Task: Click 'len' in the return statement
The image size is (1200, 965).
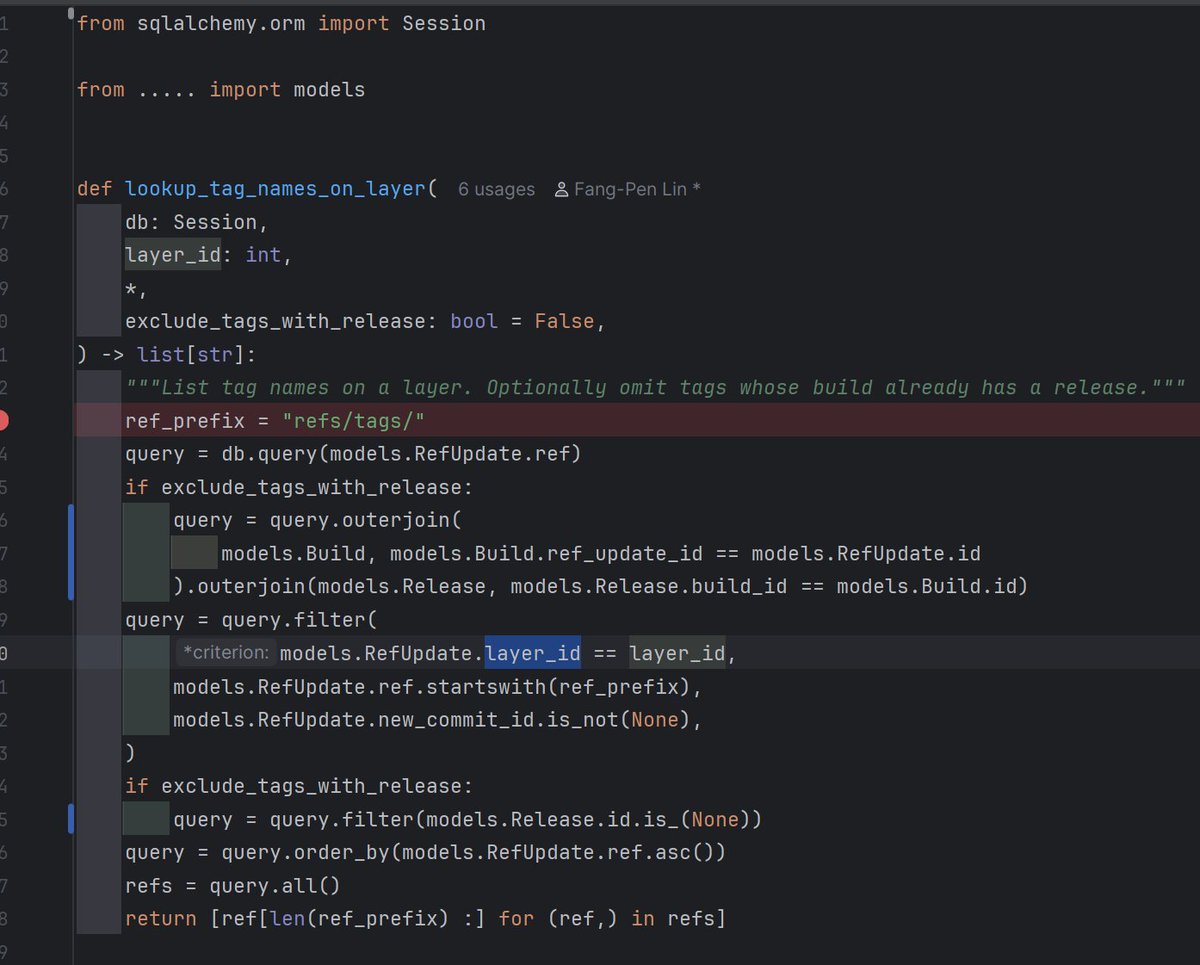Action: coord(287,918)
